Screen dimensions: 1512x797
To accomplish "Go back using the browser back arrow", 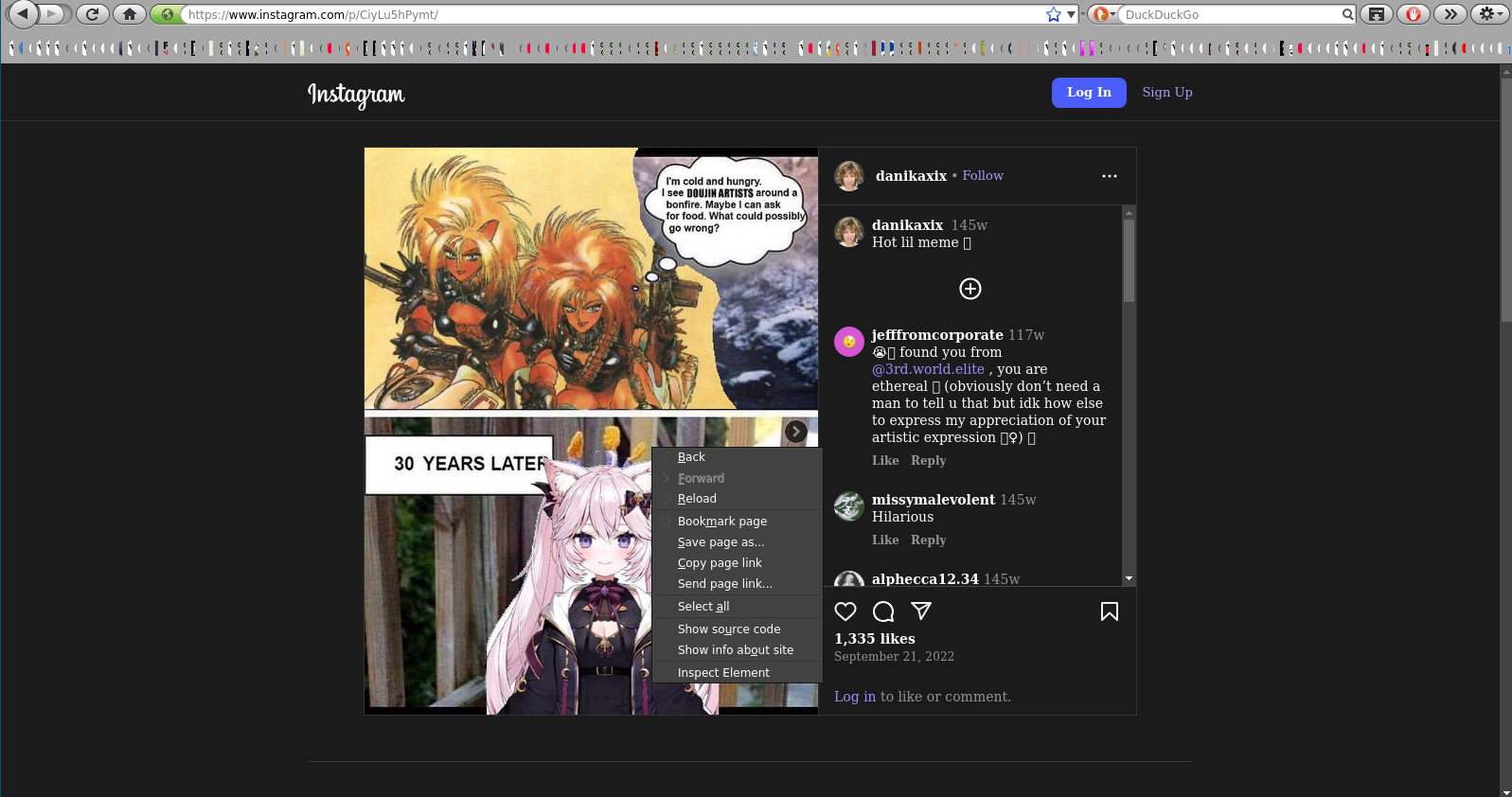I will [23, 14].
